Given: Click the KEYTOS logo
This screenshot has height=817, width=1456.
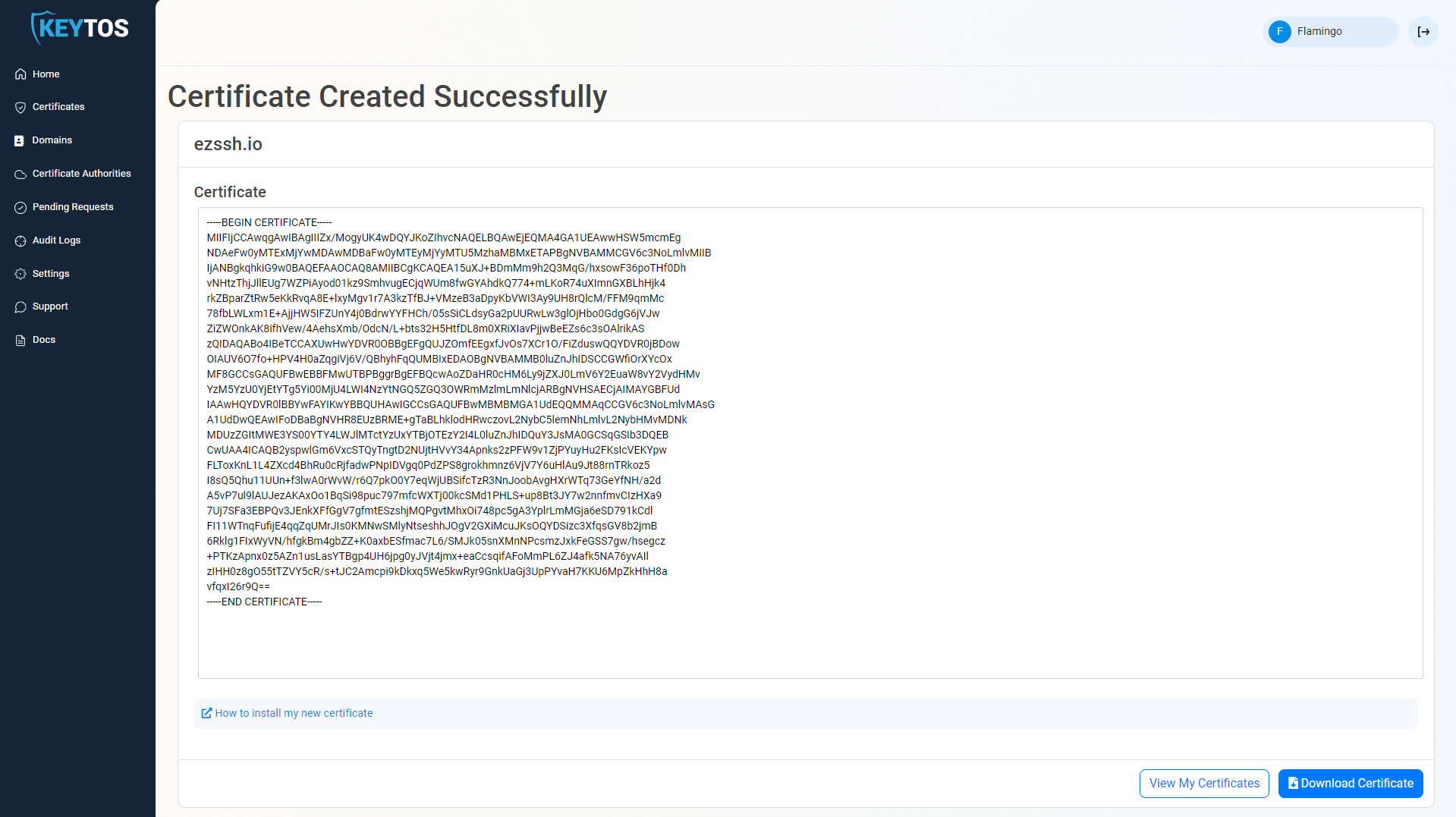Looking at the screenshot, I should (79, 28).
